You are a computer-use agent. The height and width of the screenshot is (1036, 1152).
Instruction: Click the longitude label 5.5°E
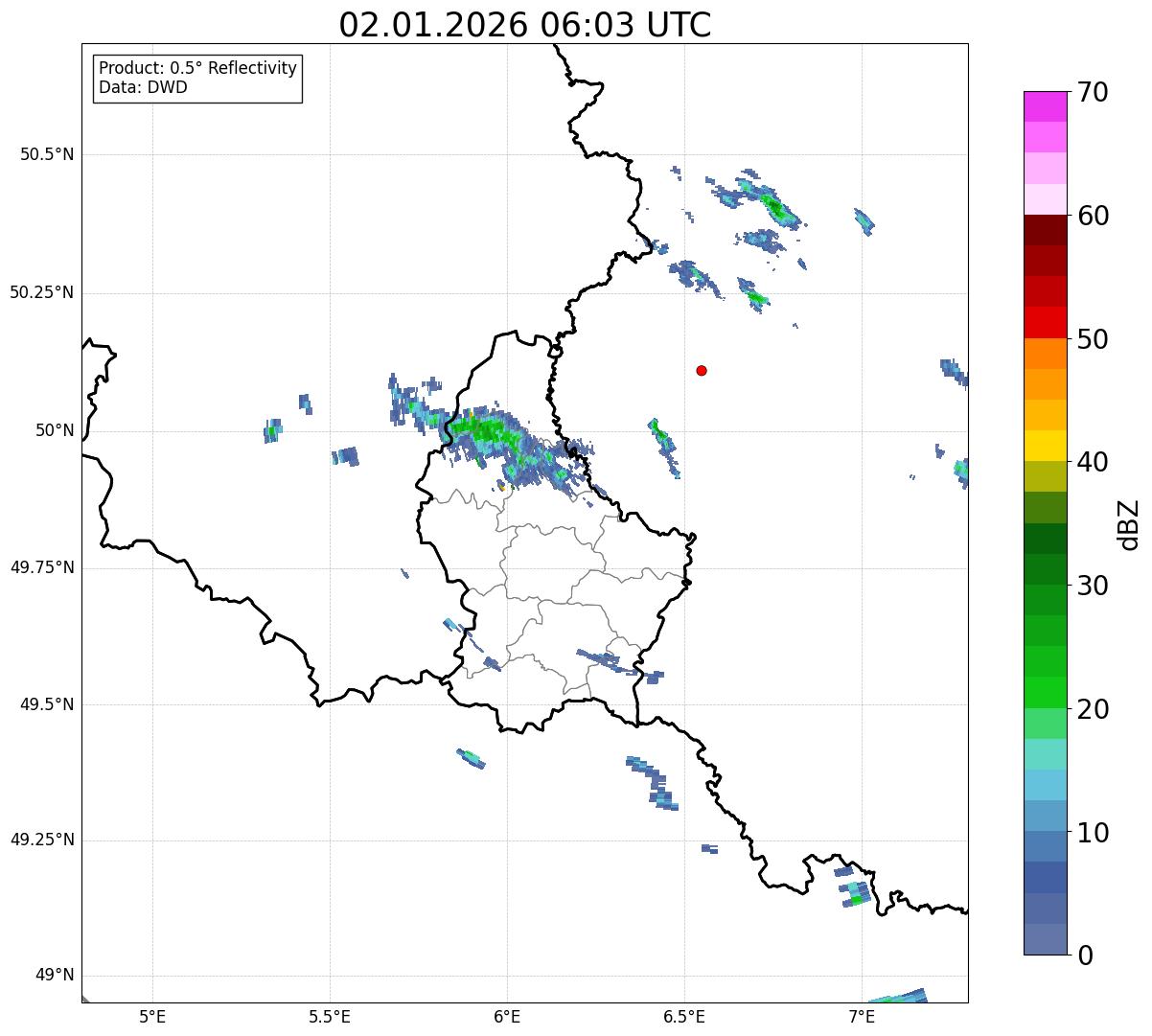pos(330,1017)
